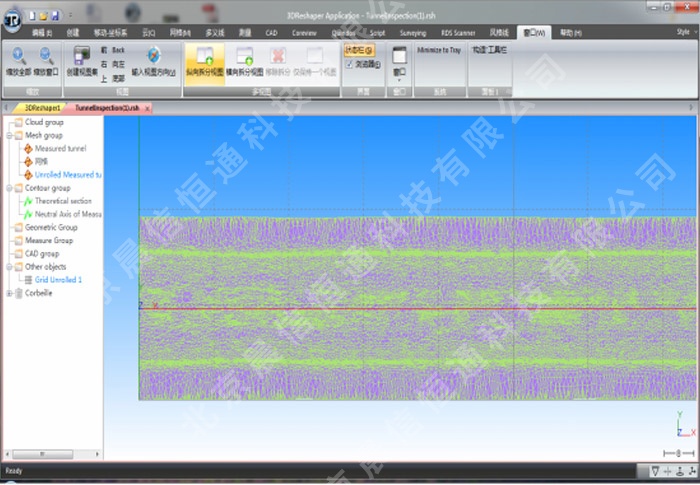
Task: Open the Window (W) ribbon tab
Action: pyautogui.click(x=534, y=33)
